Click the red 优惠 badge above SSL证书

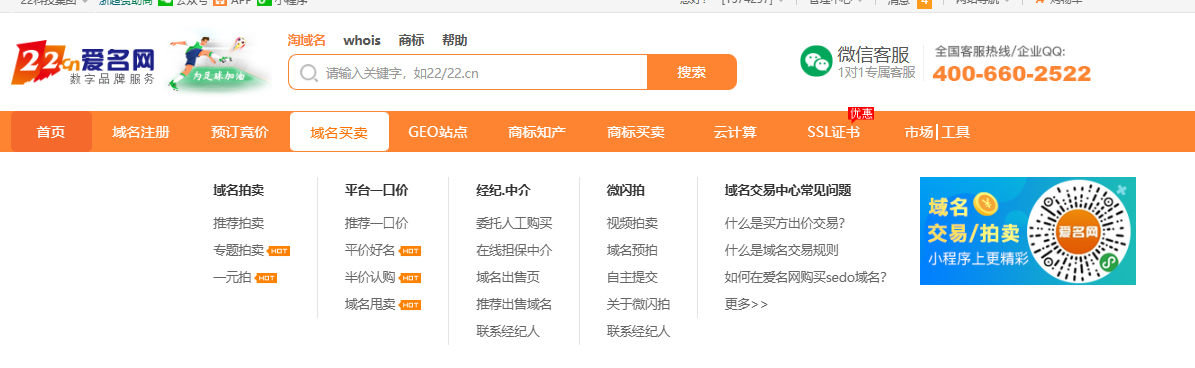(861, 114)
